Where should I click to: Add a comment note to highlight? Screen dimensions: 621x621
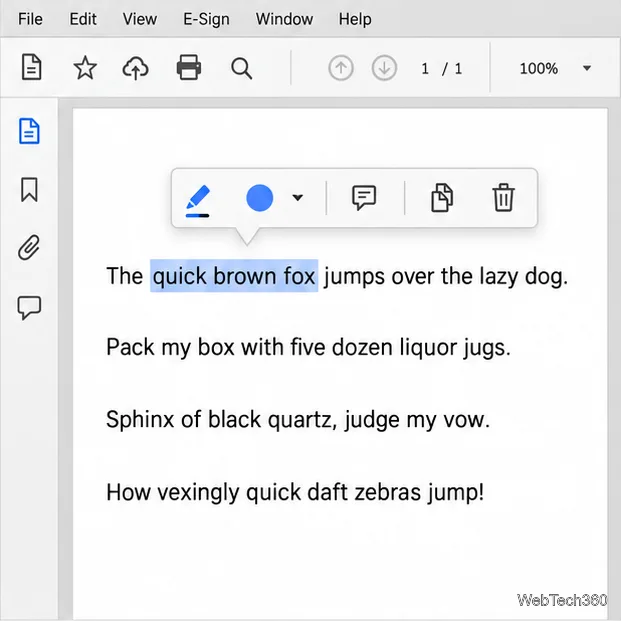[x=364, y=197]
